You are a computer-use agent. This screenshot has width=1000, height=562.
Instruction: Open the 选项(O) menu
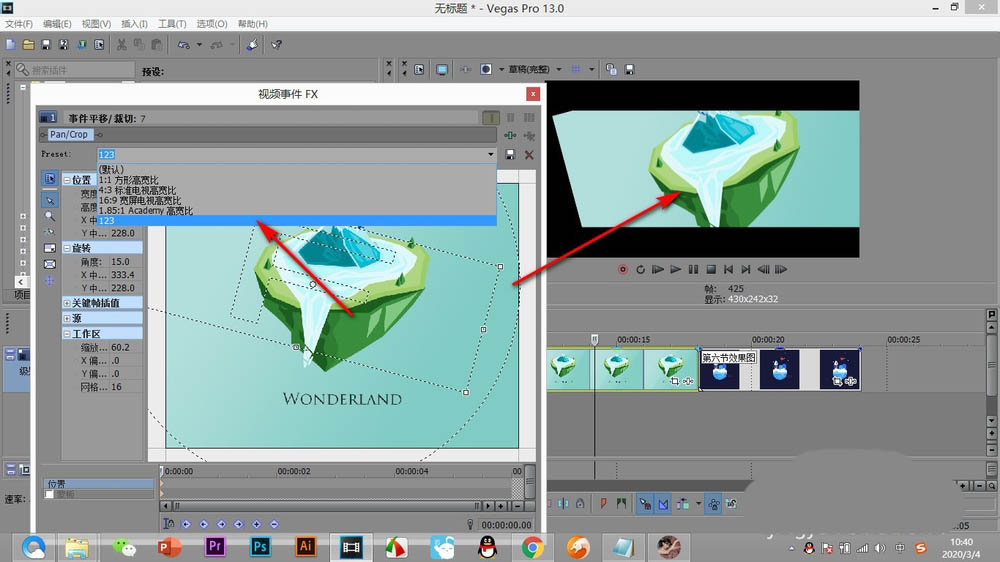[x=212, y=24]
